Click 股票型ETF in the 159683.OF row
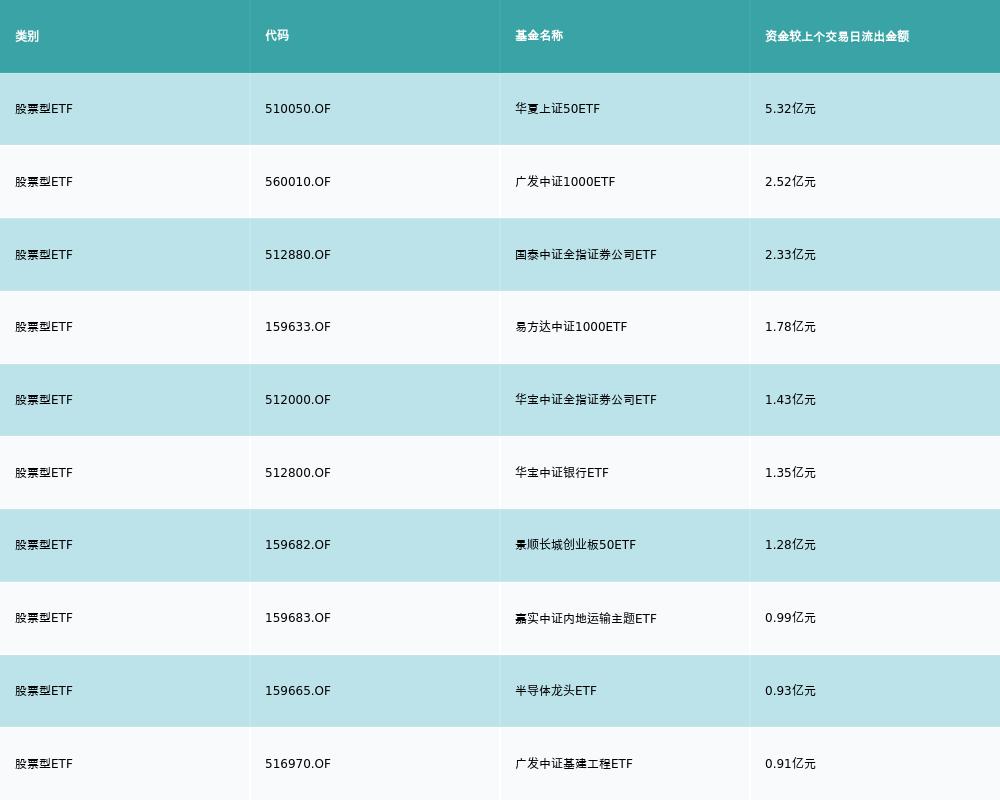The image size is (1000, 800). 44,618
